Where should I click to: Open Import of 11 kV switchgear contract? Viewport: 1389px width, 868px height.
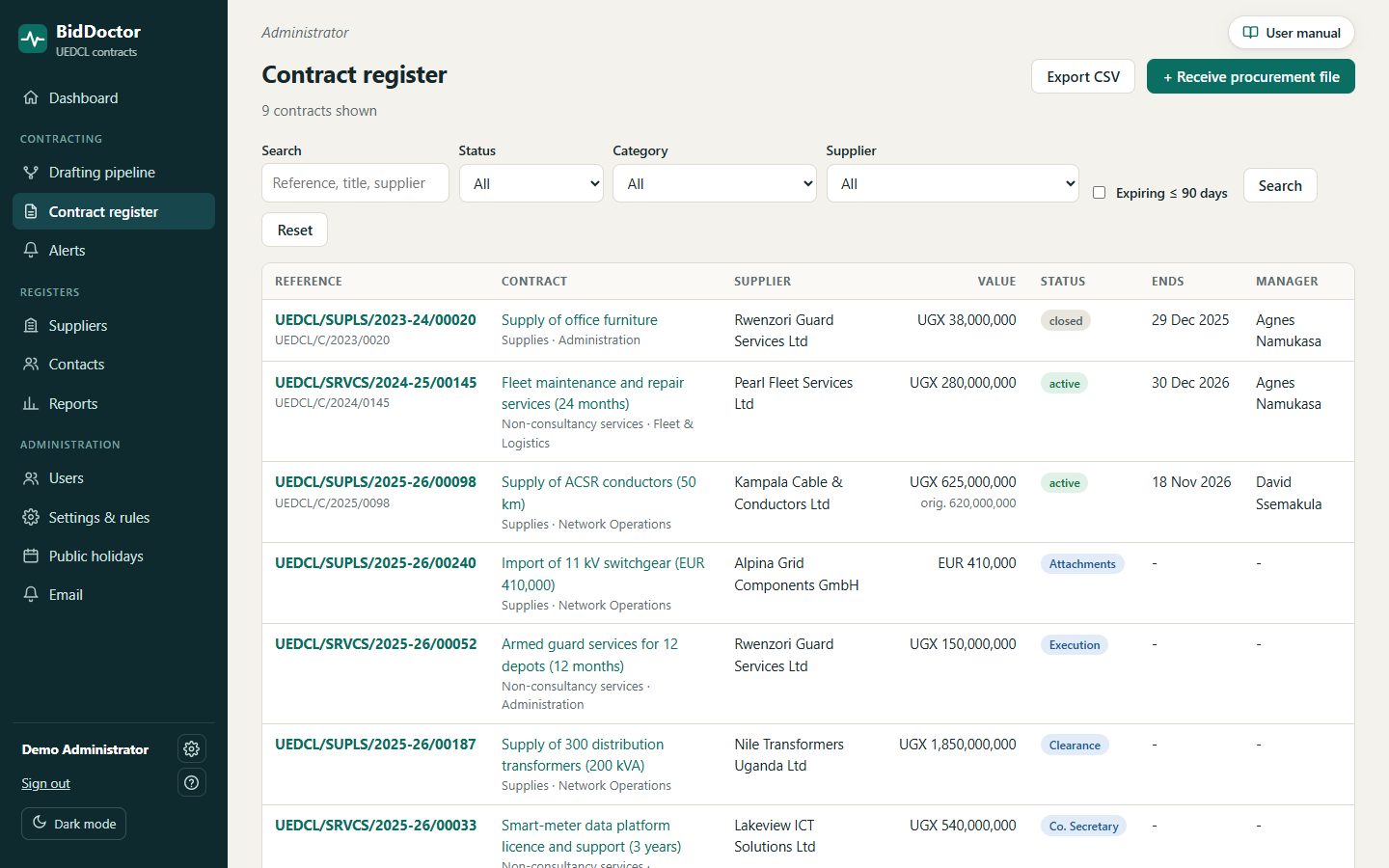point(603,573)
